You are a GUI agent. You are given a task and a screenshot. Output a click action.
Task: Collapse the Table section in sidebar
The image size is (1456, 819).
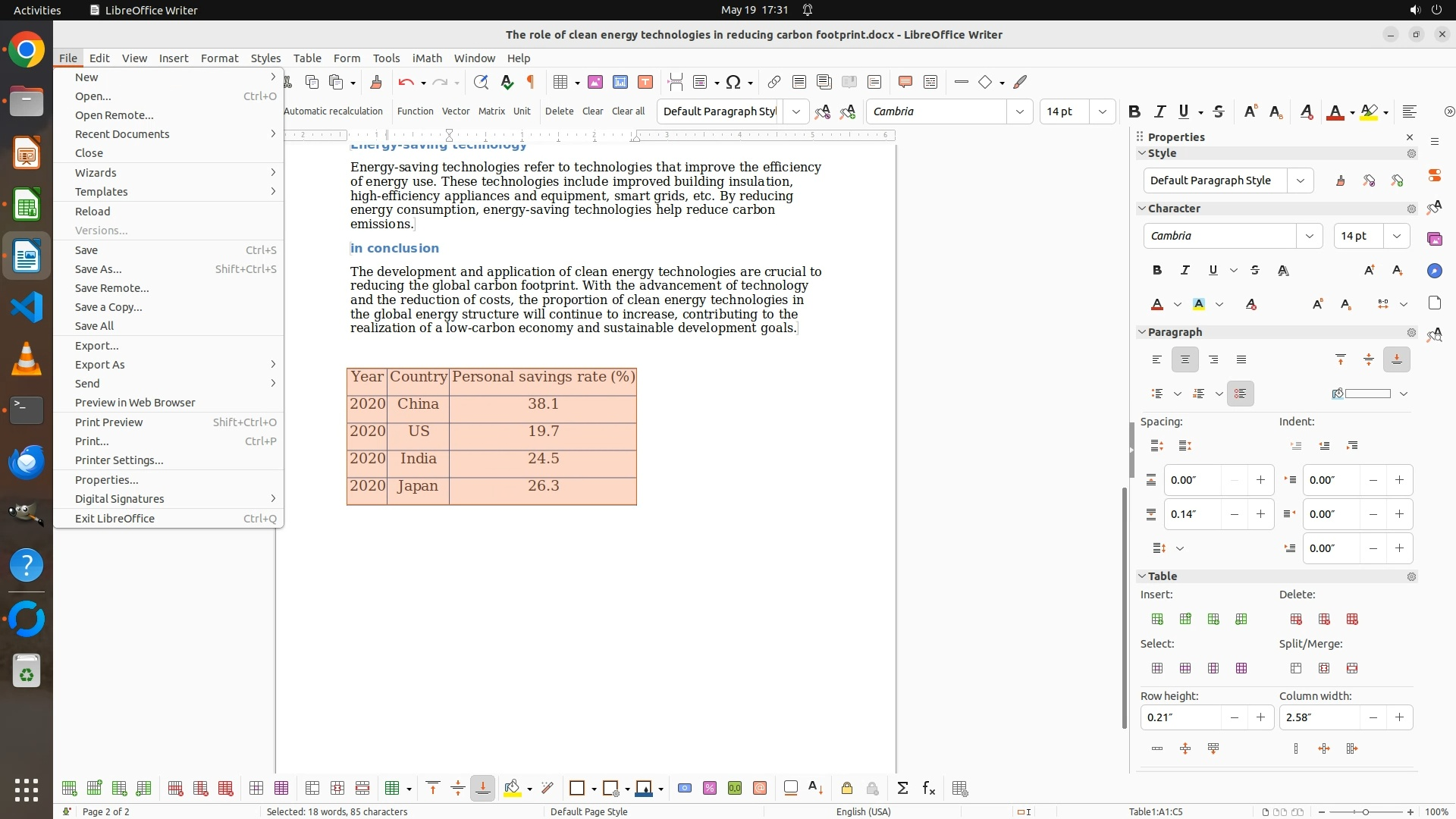pyautogui.click(x=1142, y=576)
